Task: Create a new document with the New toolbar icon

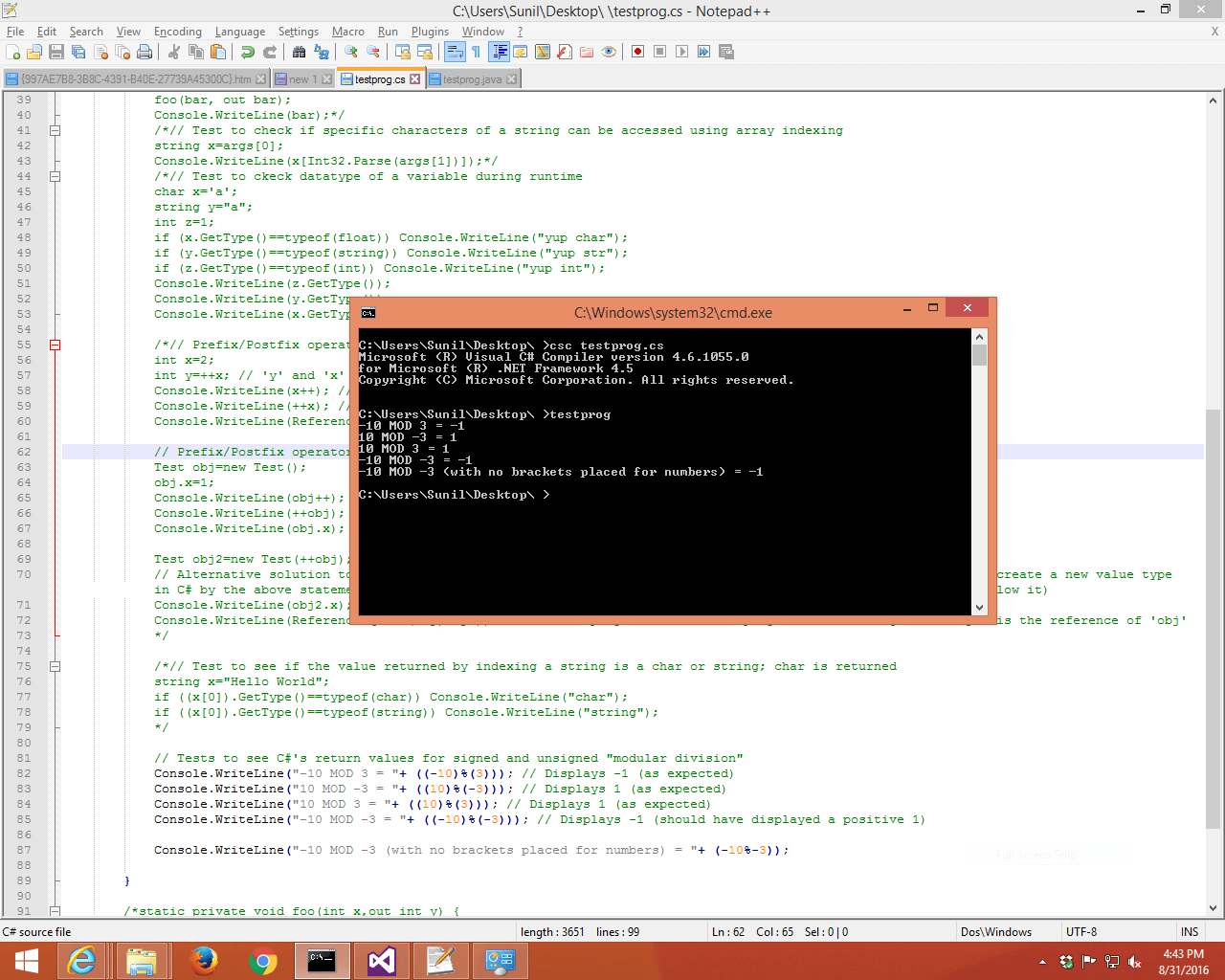Action: tap(12, 52)
